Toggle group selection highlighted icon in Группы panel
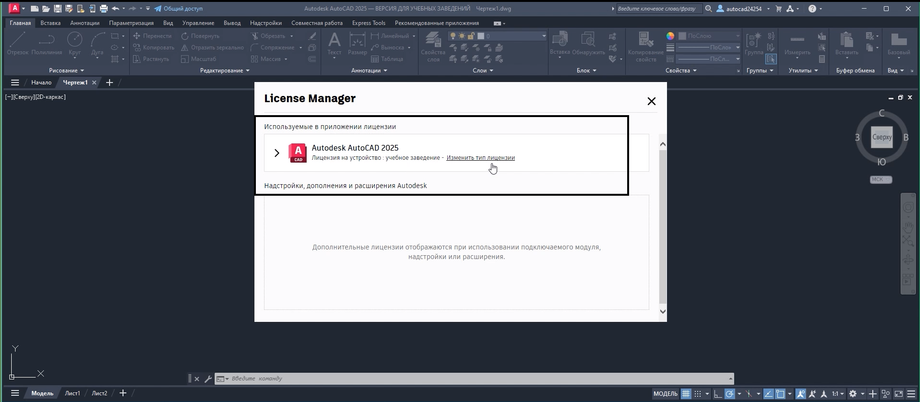 pyautogui.click(x=770, y=59)
